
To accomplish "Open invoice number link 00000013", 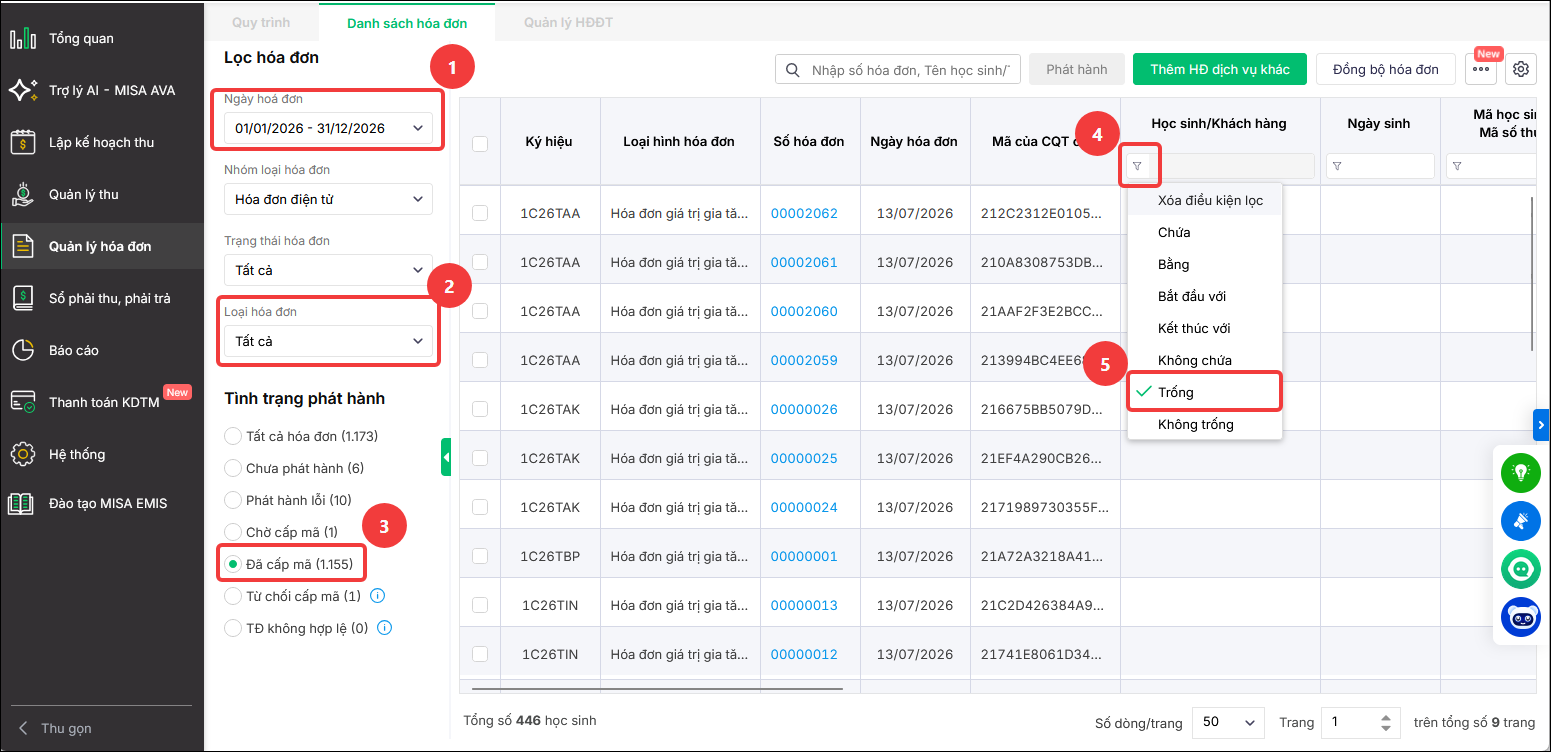I will (x=804, y=605).
